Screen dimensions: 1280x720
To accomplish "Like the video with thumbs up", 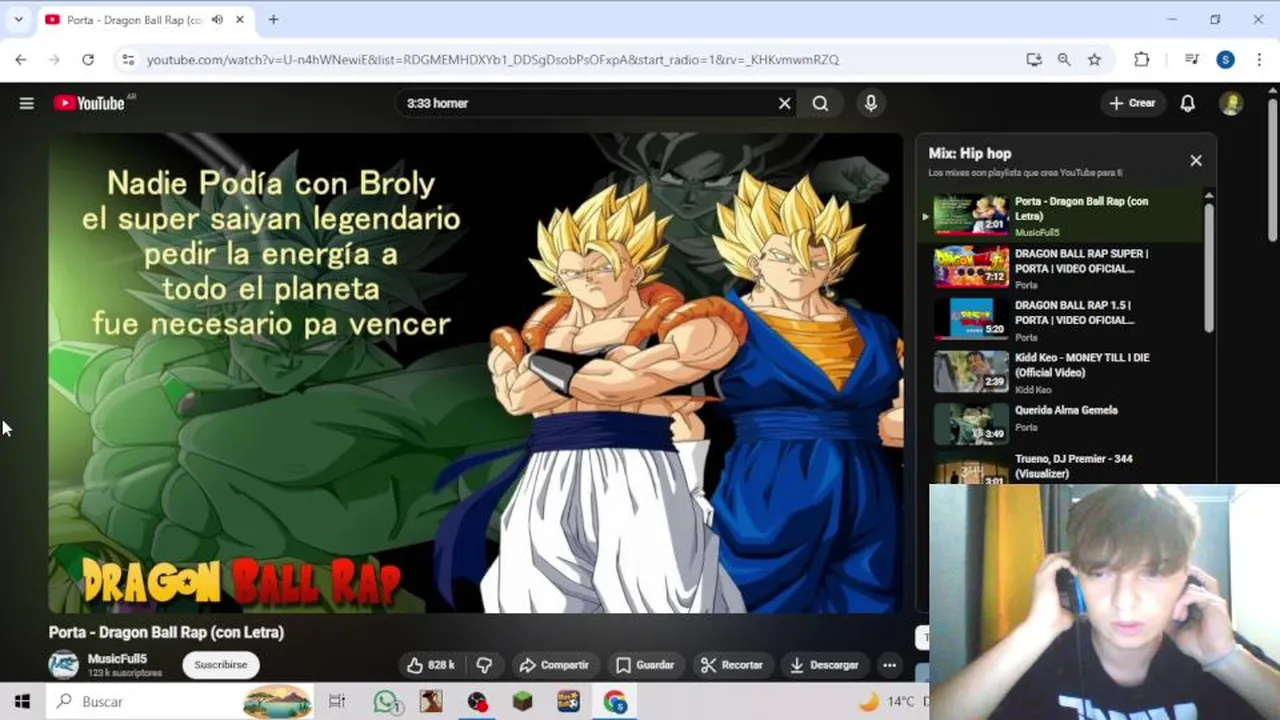I will tap(430, 665).
